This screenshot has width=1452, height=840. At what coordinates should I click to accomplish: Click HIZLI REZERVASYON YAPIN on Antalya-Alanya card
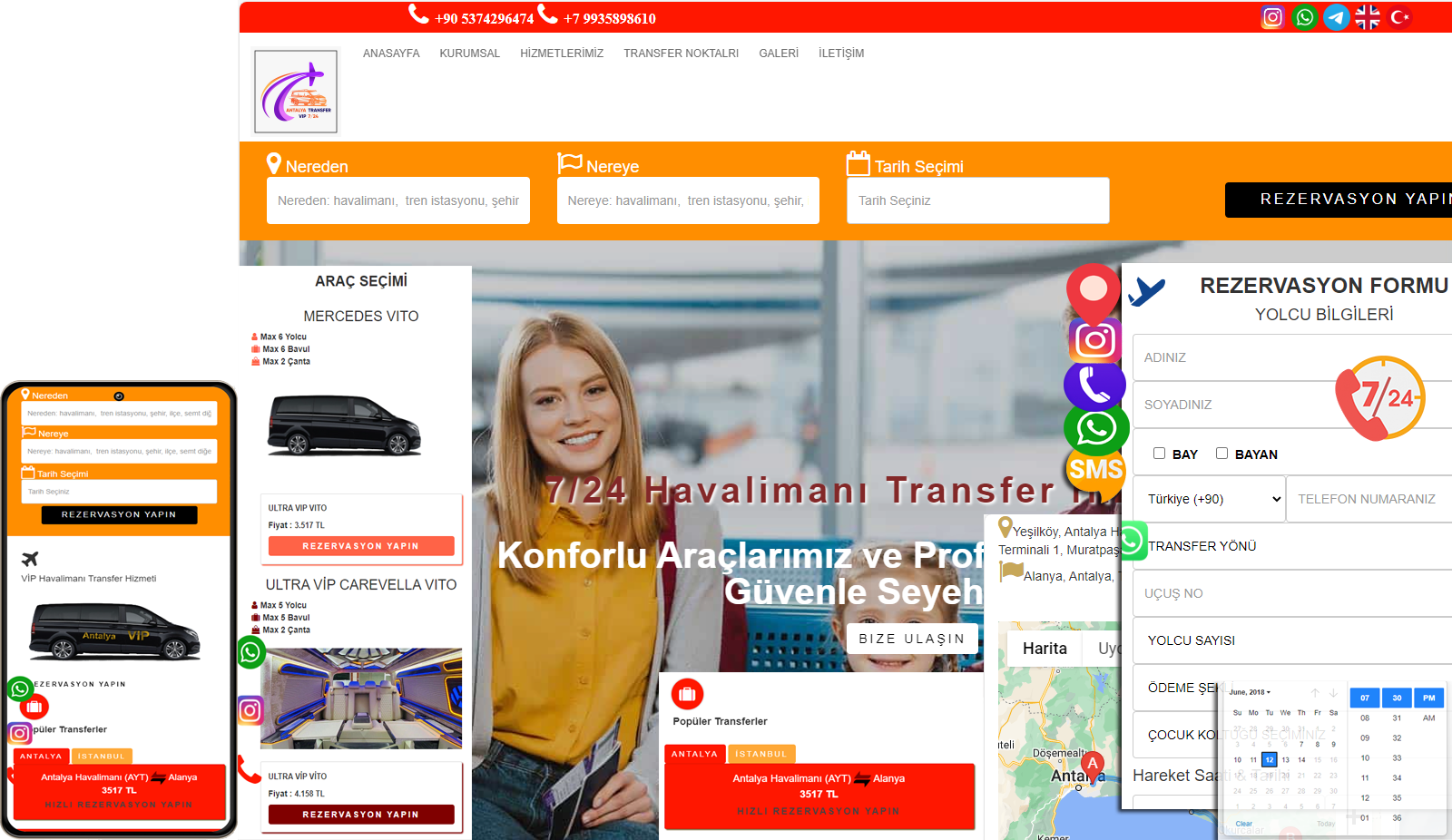(x=819, y=811)
